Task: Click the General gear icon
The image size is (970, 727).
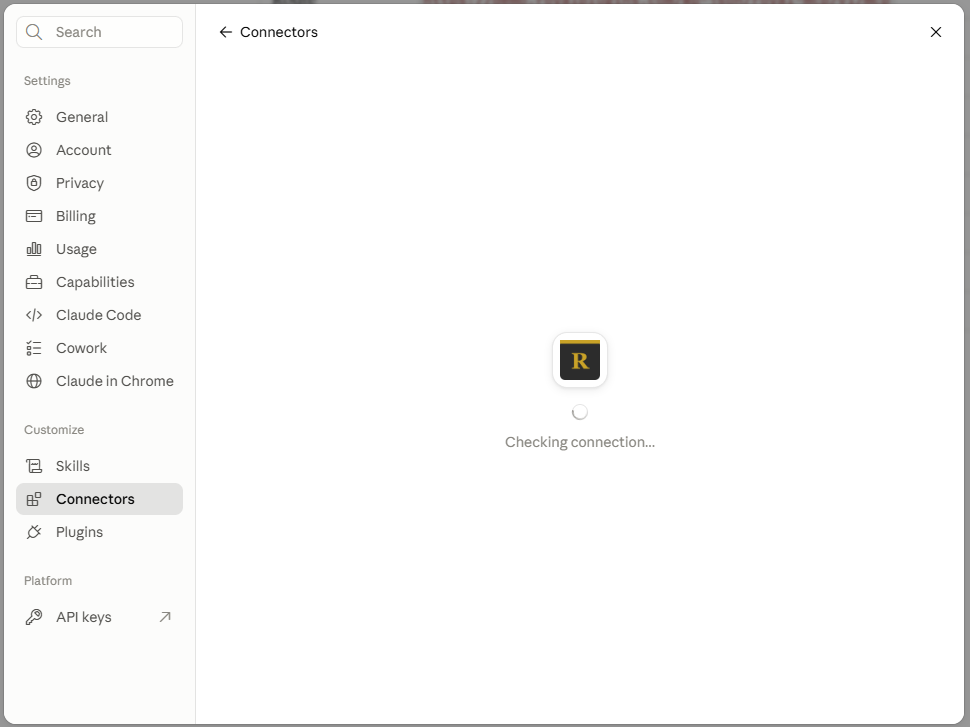Action: pos(34,117)
